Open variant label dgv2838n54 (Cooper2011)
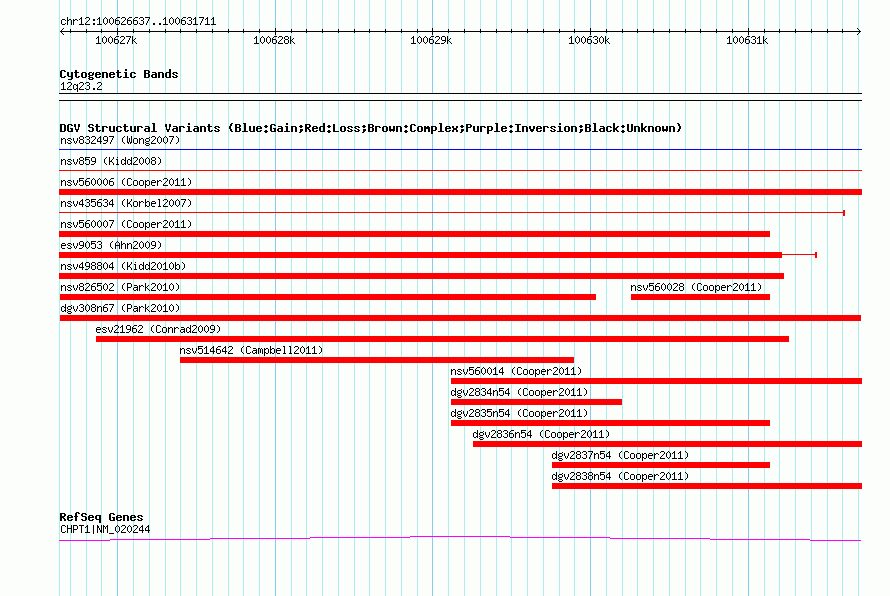 coord(620,476)
